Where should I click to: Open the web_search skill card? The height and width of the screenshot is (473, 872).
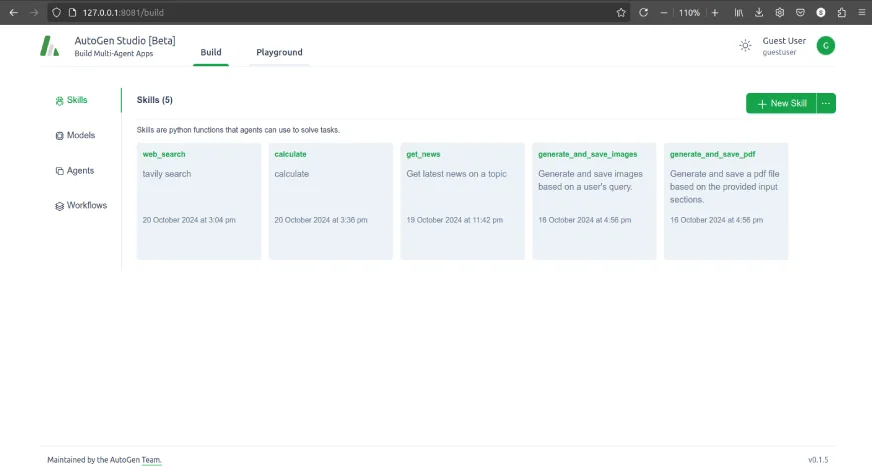point(199,201)
